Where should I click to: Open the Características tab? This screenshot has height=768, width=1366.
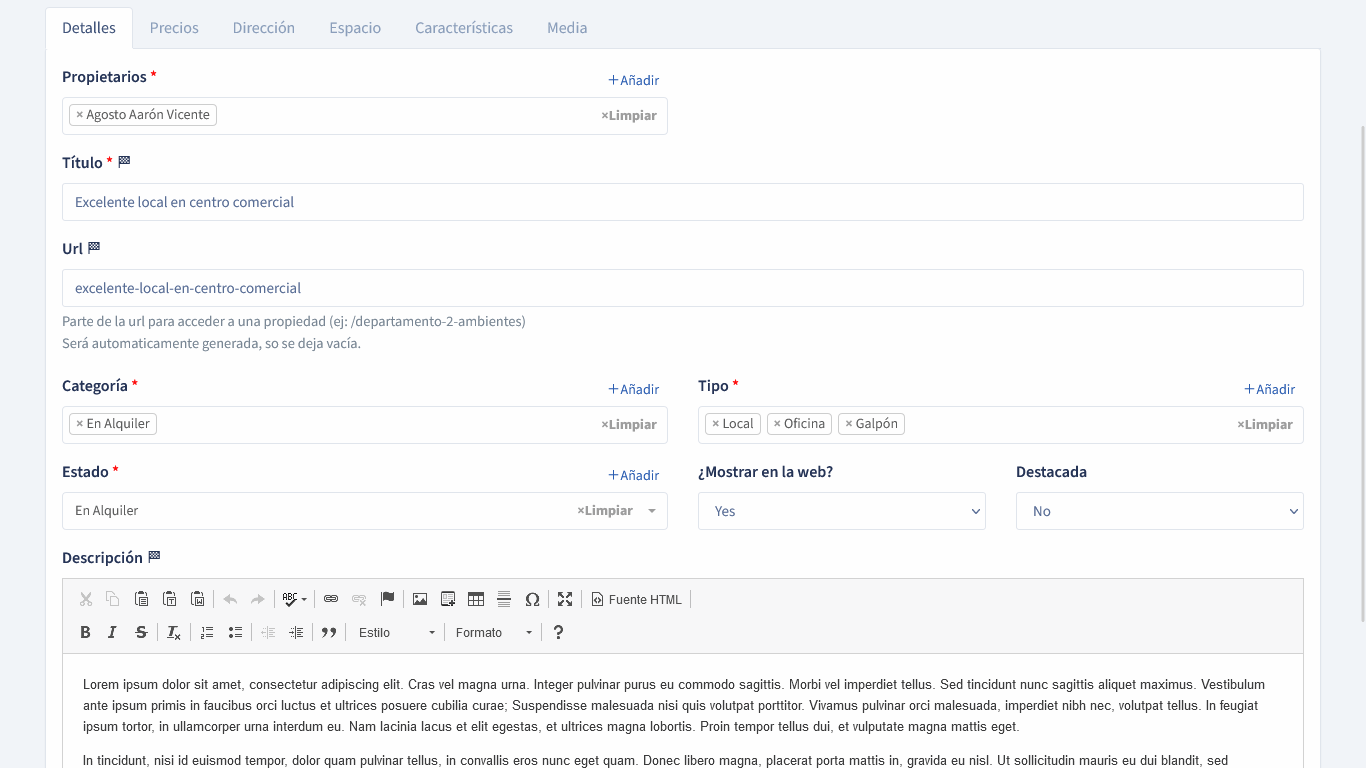click(464, 28)
